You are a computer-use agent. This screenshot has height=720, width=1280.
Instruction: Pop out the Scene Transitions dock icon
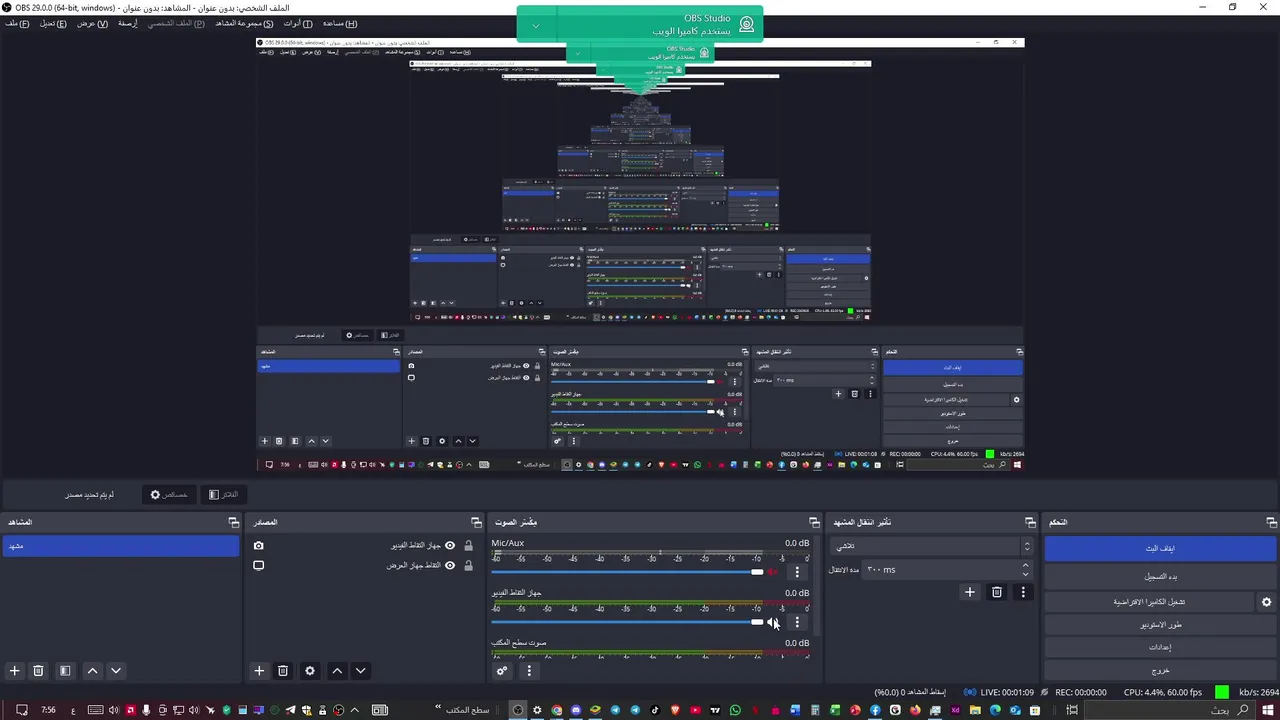(x=1030, y=522)
